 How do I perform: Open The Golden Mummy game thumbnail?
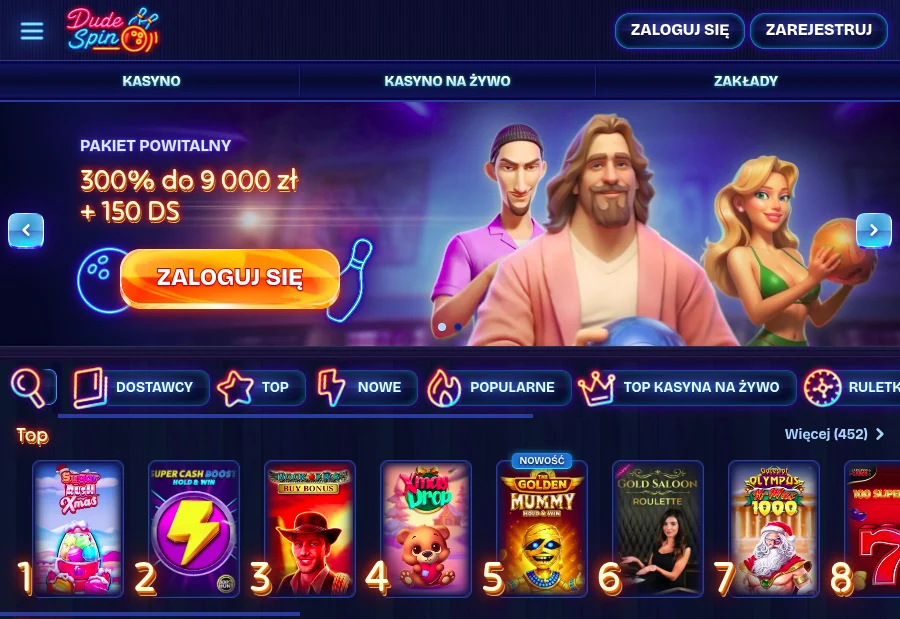[542, 528]
